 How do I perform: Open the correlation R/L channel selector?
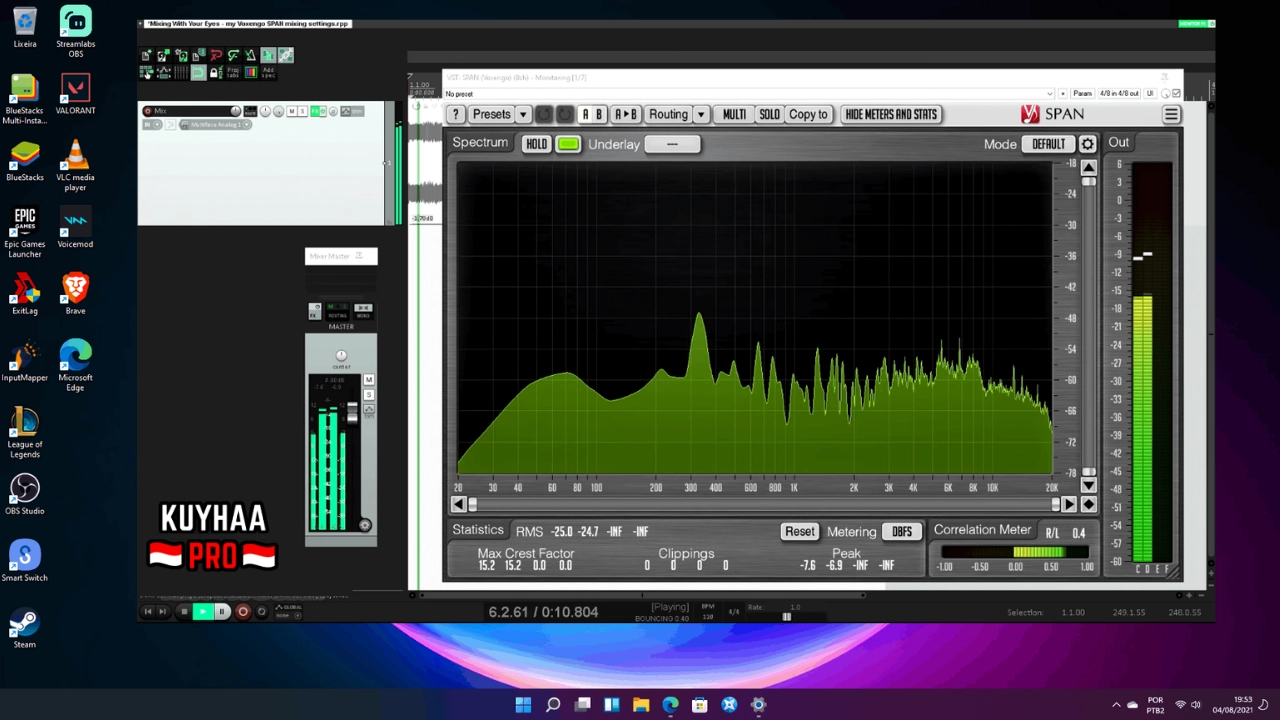1052,533
